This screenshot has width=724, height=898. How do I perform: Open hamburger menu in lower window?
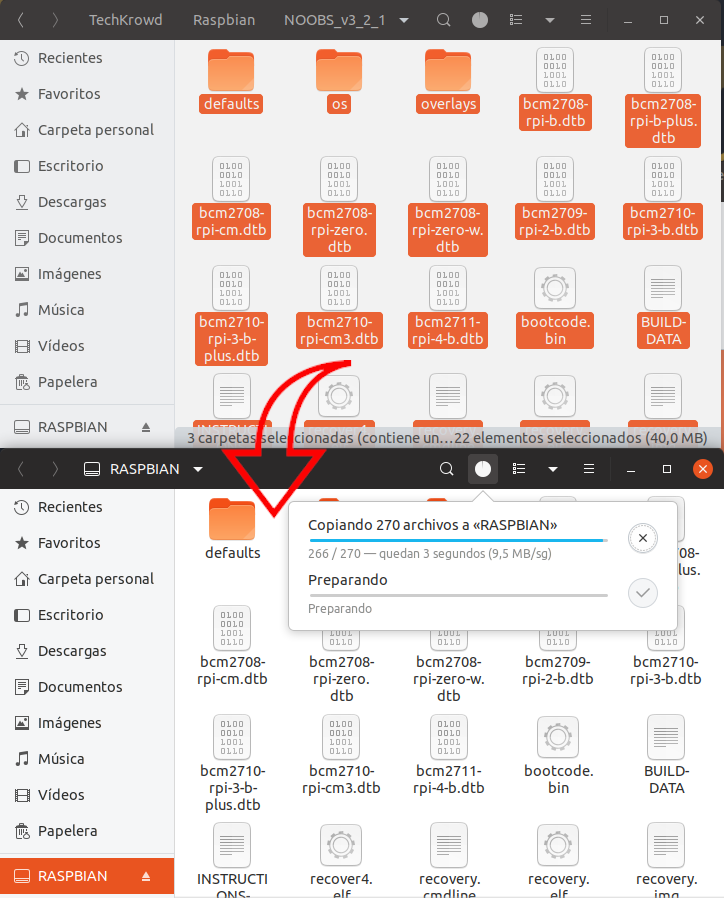(x=589, y=469)
